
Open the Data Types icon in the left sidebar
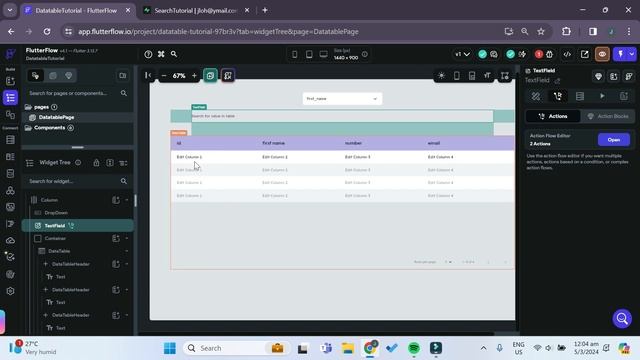point(10,157)
